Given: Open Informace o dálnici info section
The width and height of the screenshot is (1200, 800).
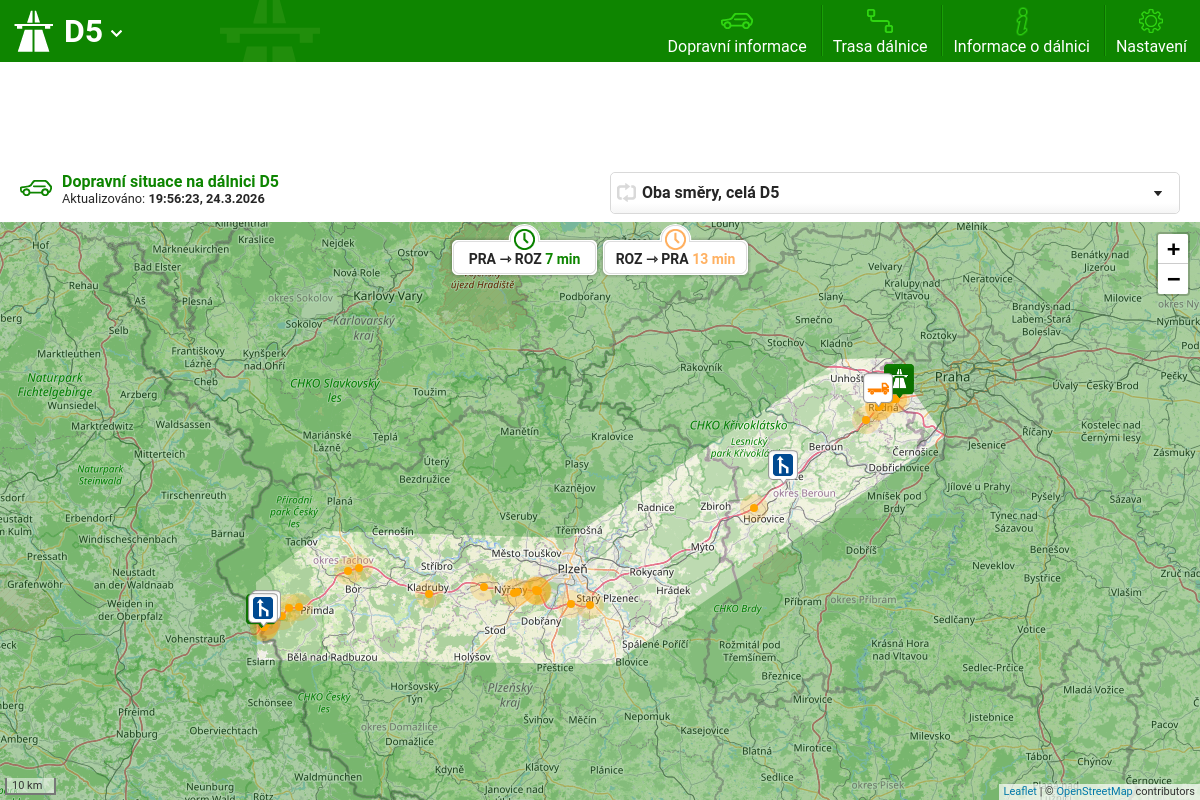Looking at the screenshot, I should coord(1021,32).
